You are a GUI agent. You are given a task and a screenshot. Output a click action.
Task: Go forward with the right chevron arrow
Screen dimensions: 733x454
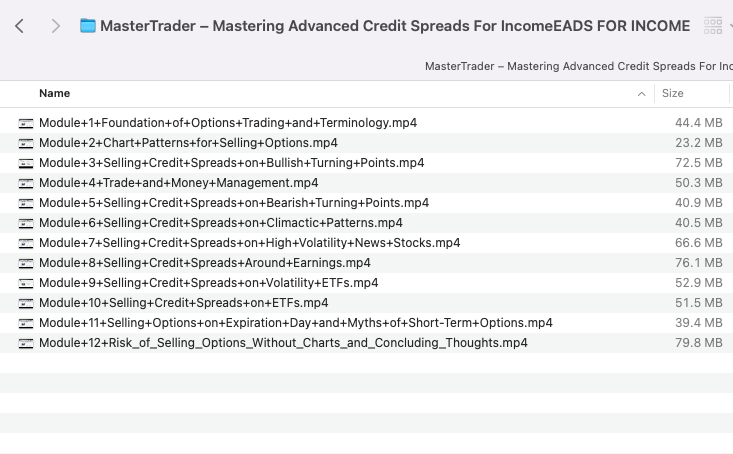(56, 26)
